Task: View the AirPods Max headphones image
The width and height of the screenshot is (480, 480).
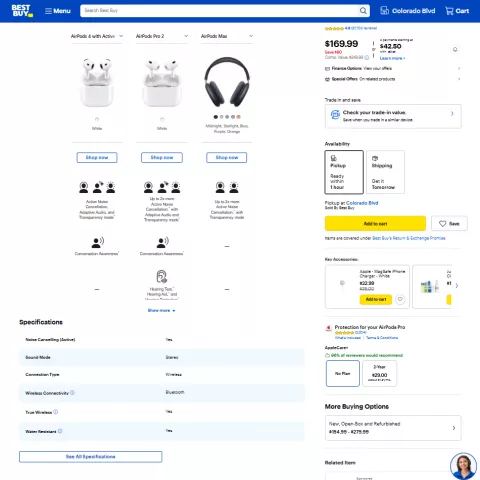Action: pyautogui.click(x=227, y=82)
